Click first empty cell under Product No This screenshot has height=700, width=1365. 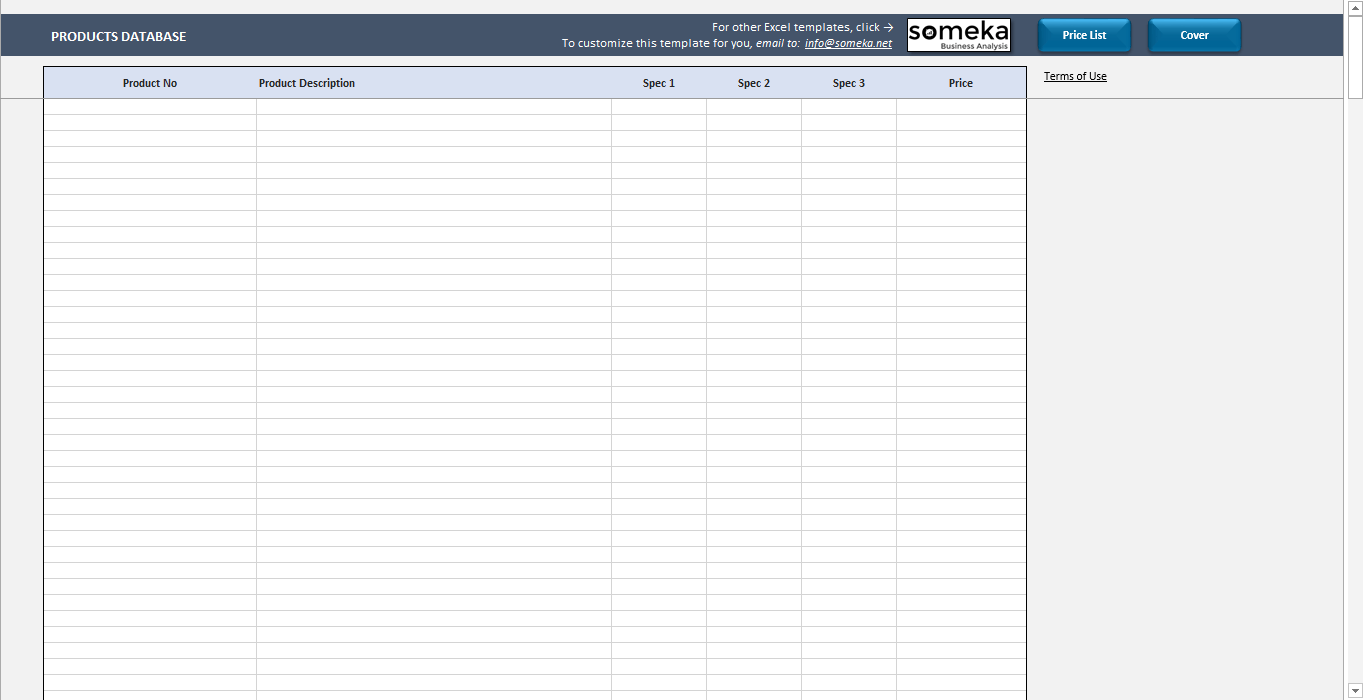click(150, 107)
